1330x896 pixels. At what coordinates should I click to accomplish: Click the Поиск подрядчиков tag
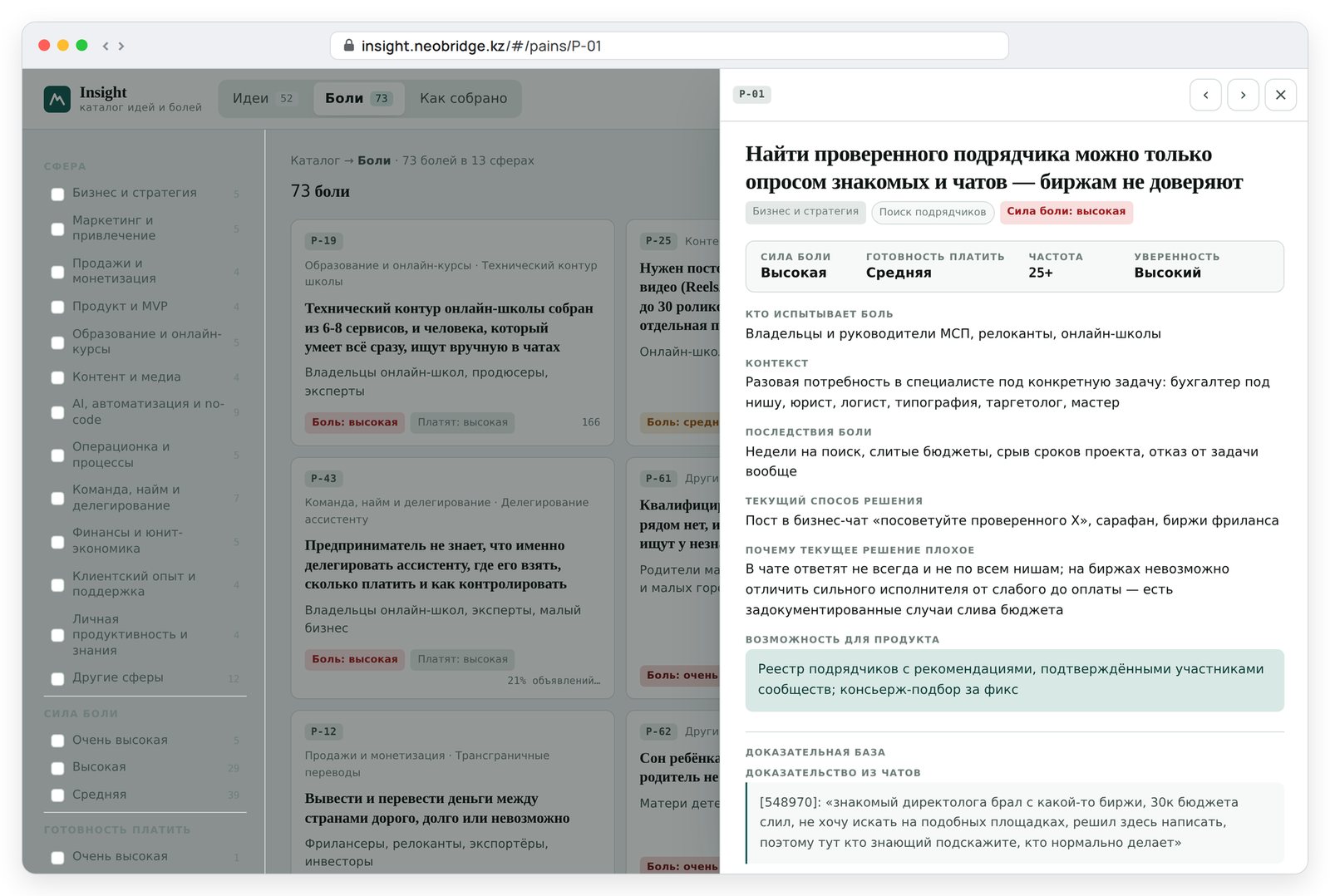click(933, 212)
